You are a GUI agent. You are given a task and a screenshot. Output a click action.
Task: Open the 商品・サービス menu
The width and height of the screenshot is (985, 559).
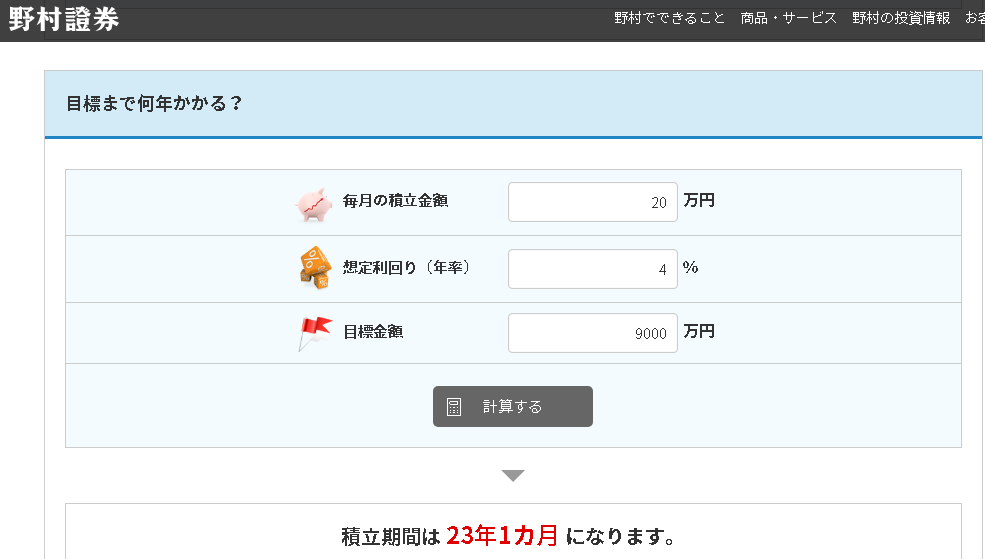point(788,19)
